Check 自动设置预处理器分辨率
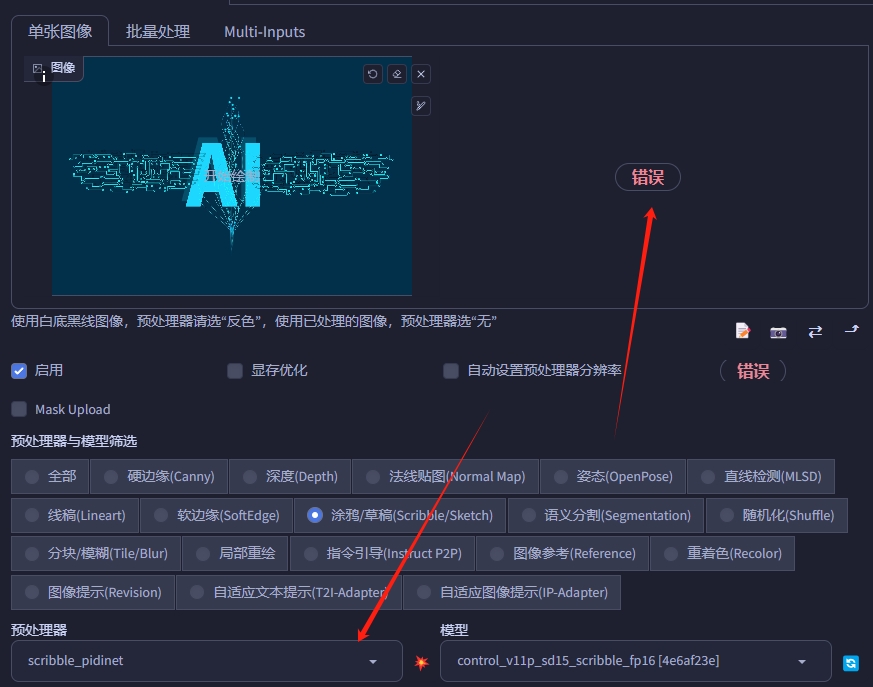 click(451, 370)
